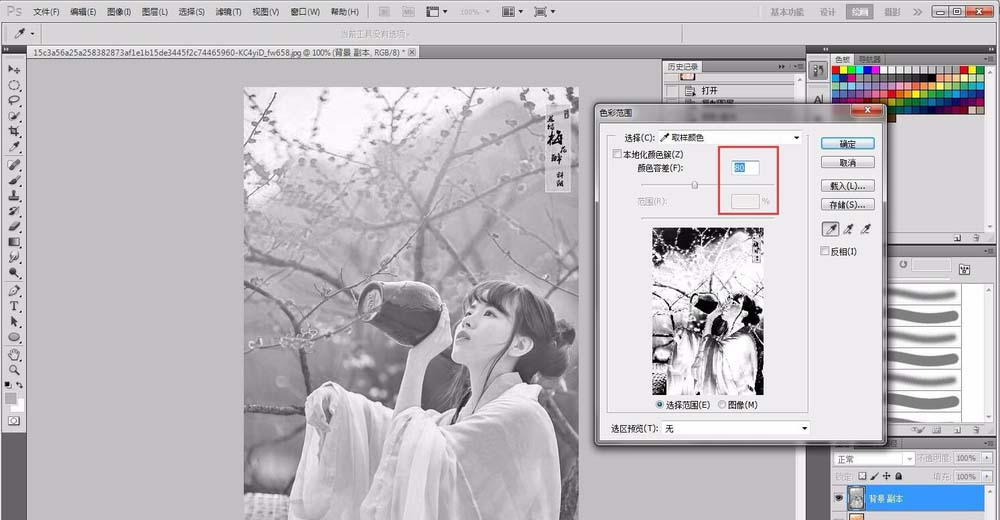Select the Zoom magnifier tool

click(x=14, y=370)
